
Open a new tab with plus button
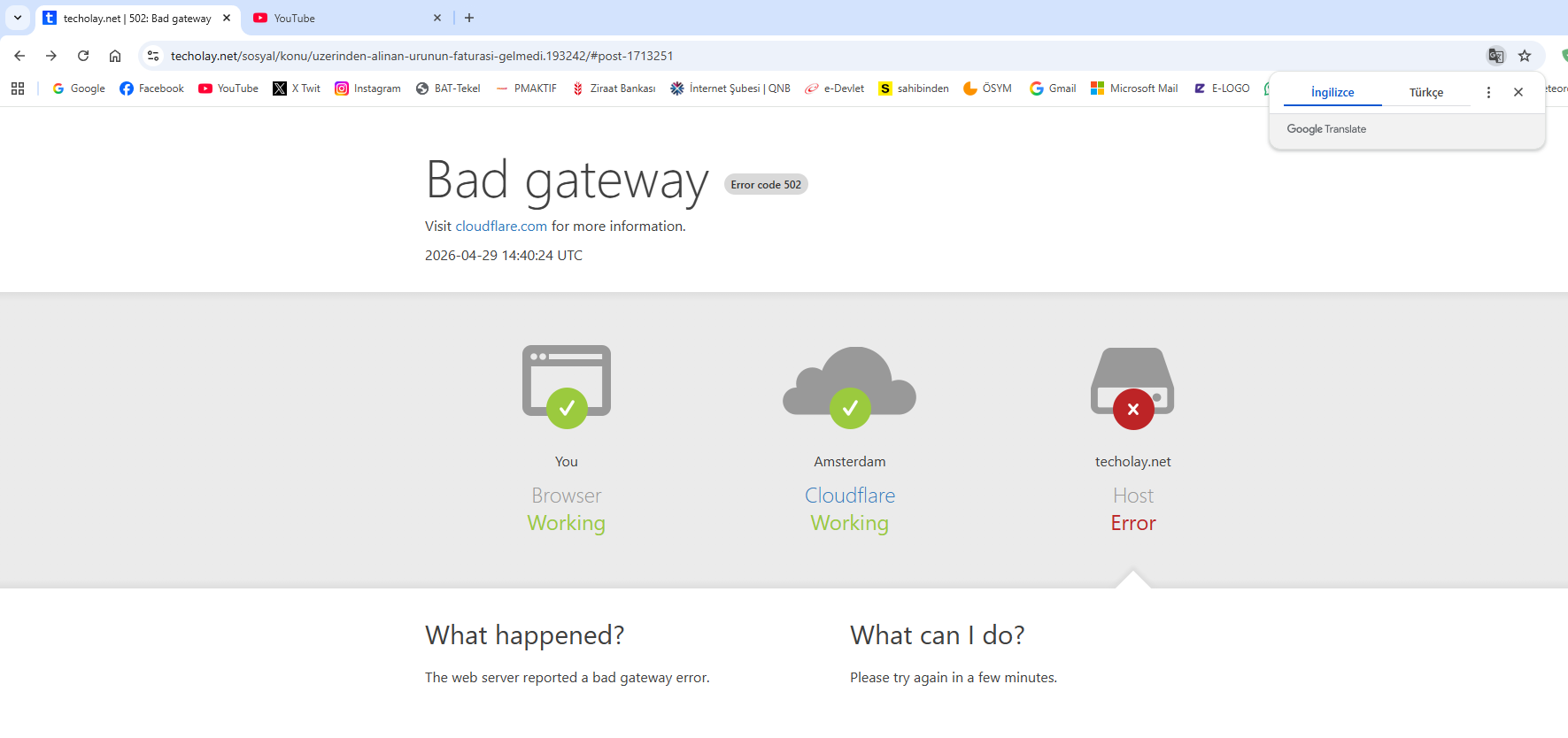[x=469, y=18]
